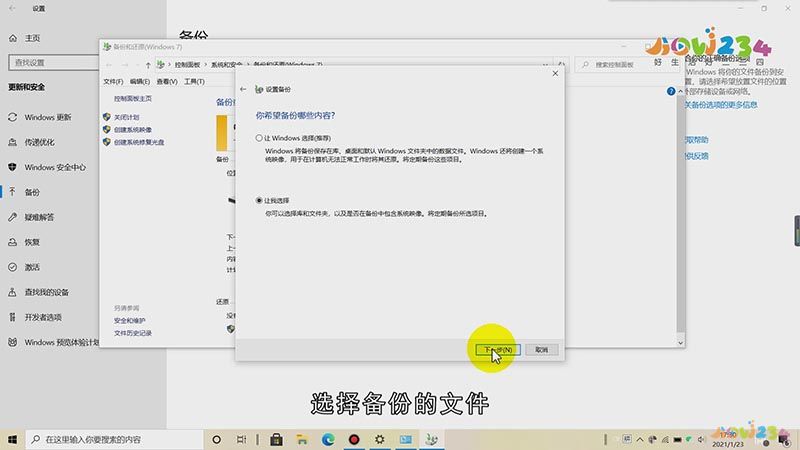Open Windows 更新 in Settings sidebar

point(48,117)
